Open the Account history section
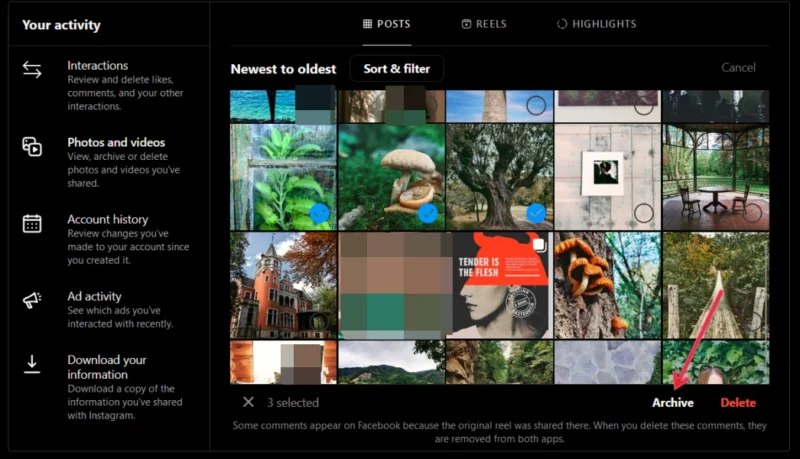This screenshot has height=459, width=800. point(109,239)
